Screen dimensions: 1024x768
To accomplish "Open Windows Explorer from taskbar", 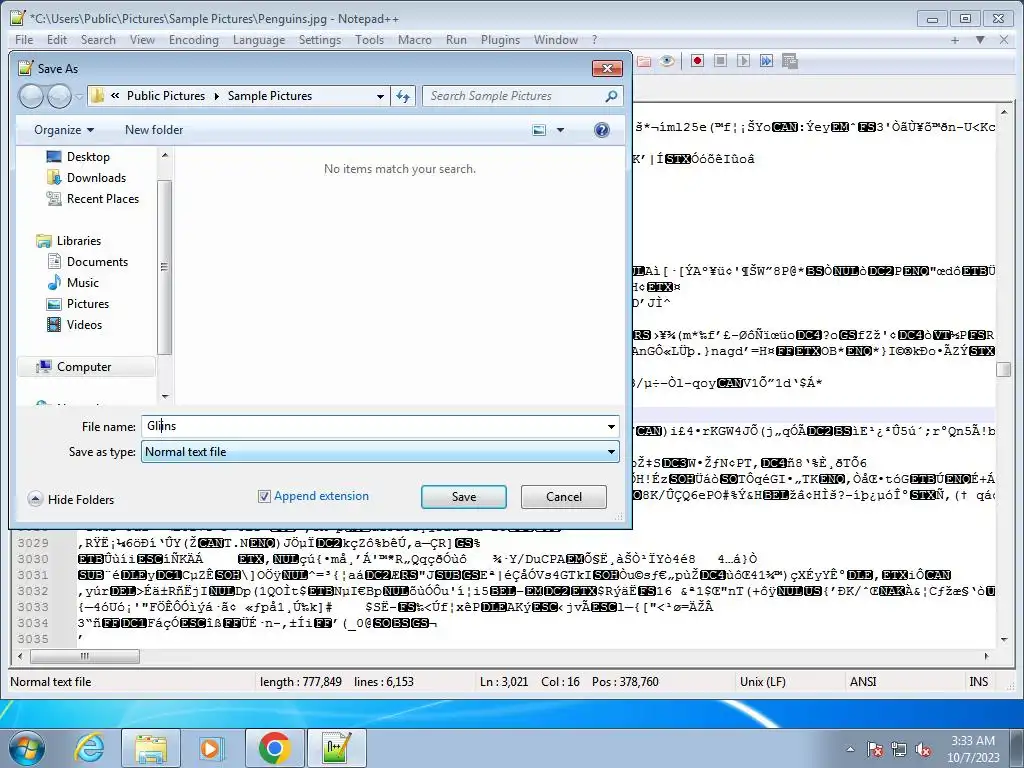I will (151, 748).
